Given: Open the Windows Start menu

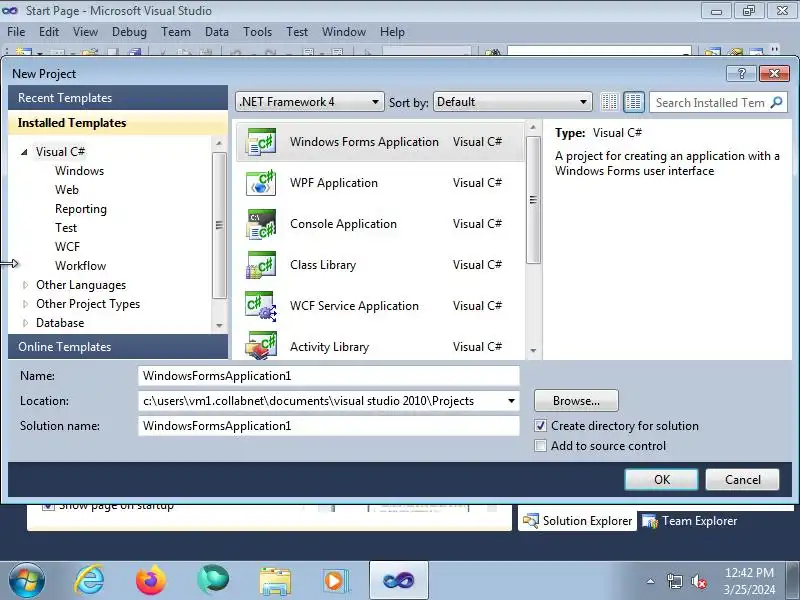Looking at the screenshot, I should tap(27, 580).
